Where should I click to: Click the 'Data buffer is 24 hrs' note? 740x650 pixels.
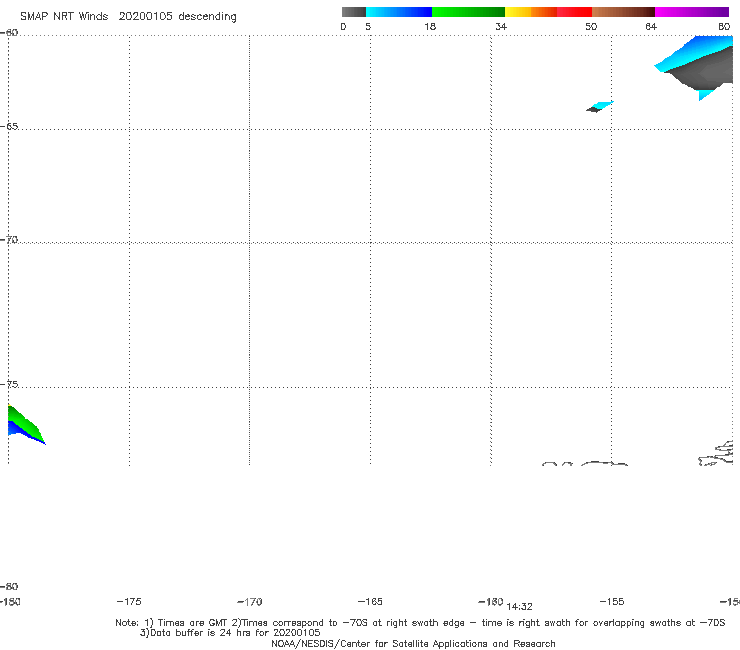(230, 633)
